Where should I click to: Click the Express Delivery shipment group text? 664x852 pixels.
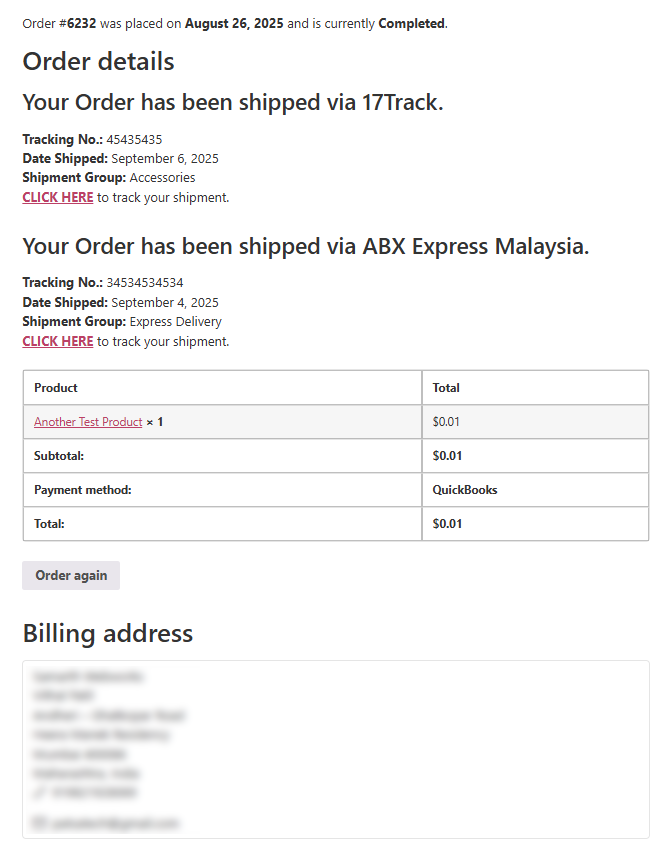(x=176, y=322)
